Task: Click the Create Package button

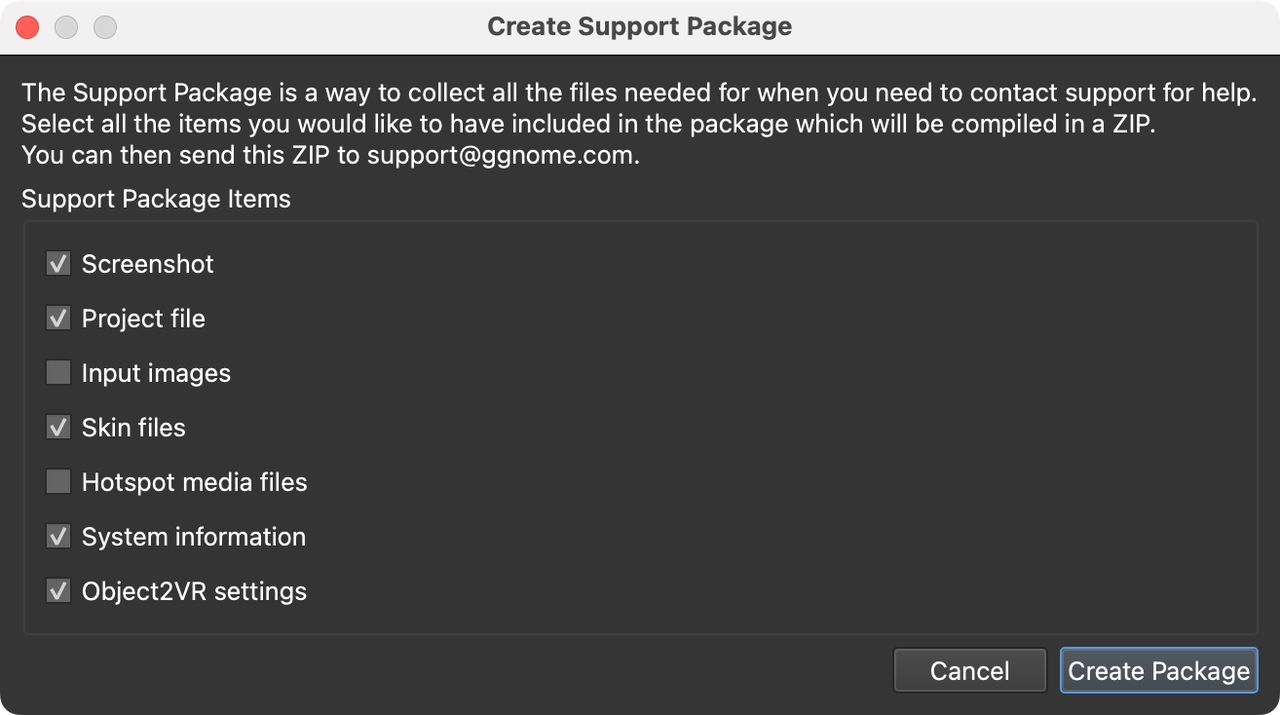Action: pos(1158,670)
